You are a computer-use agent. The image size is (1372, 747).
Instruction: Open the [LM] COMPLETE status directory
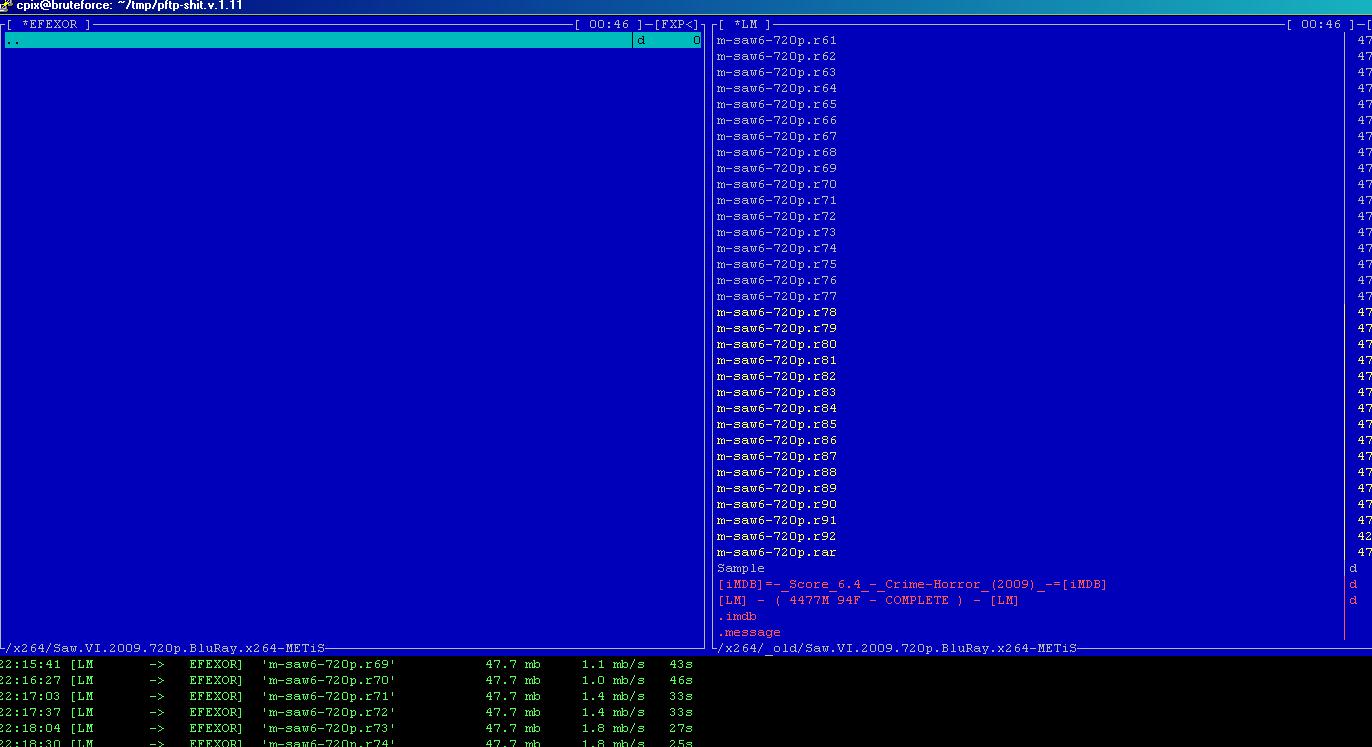click(x=868, y=601)
